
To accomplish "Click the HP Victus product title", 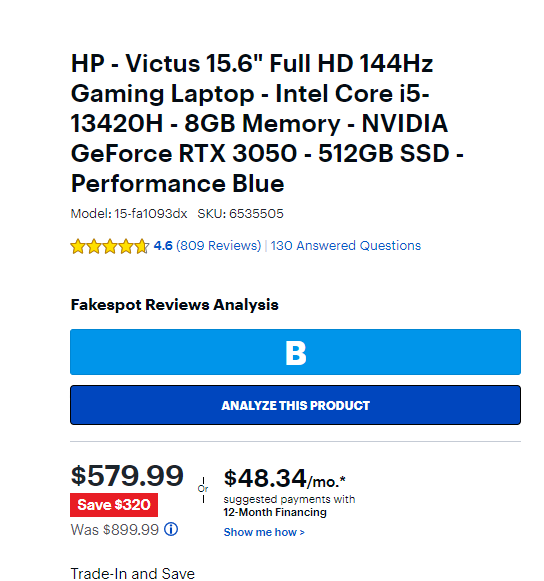I will point(267,123).
